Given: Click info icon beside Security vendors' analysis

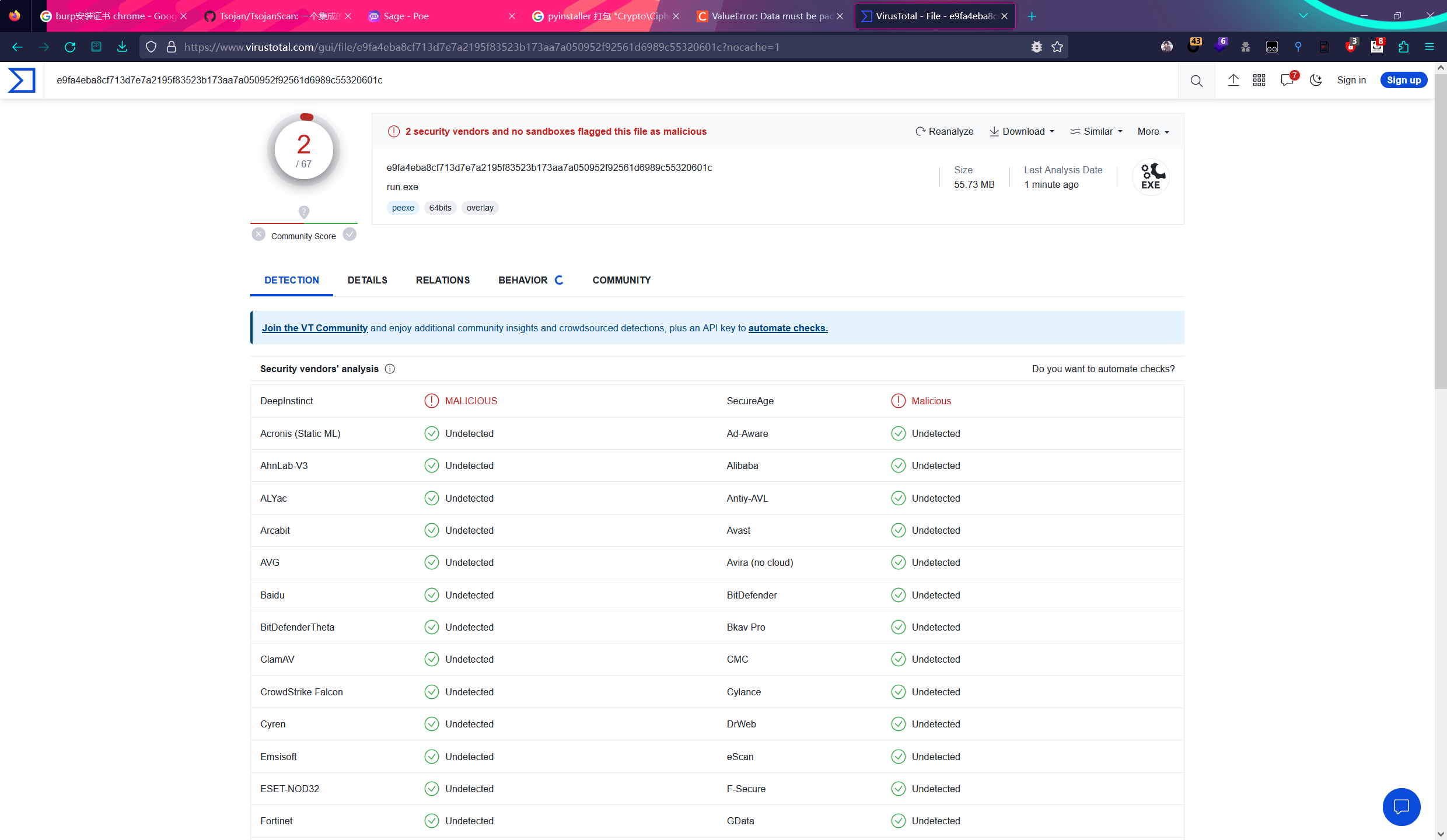Looking at the screenshot, I should [x=390, y=369].
